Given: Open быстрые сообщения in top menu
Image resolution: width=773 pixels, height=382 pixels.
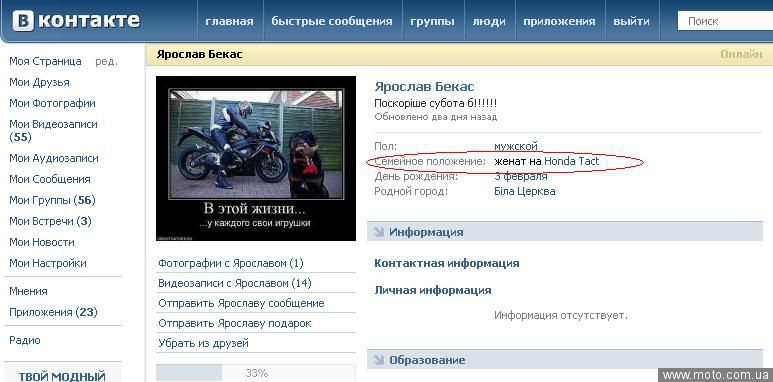Looking at the screenshot, I should pos(332,21).
